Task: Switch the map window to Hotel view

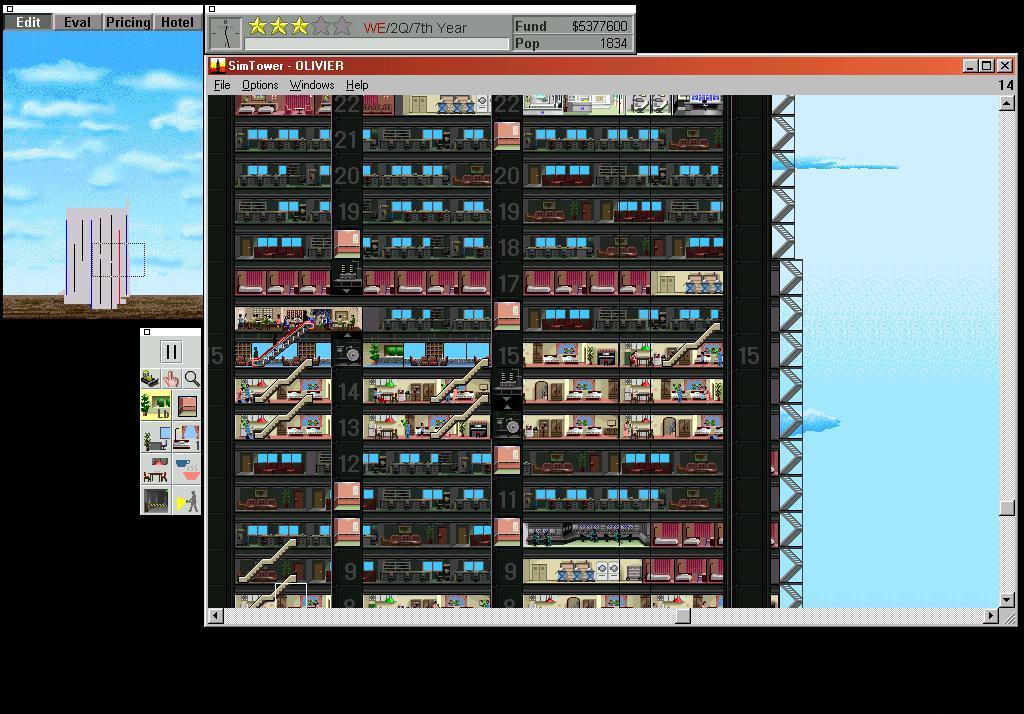Action: (177, 22)
